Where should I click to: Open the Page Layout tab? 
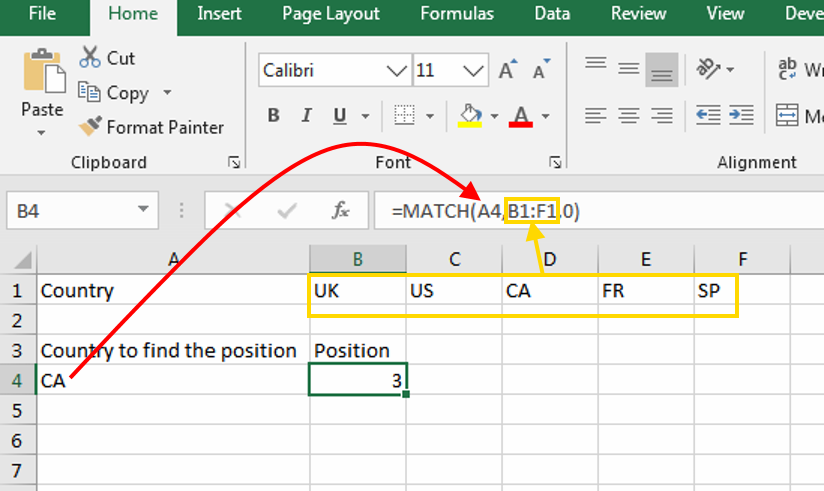(x=330, y=14)
